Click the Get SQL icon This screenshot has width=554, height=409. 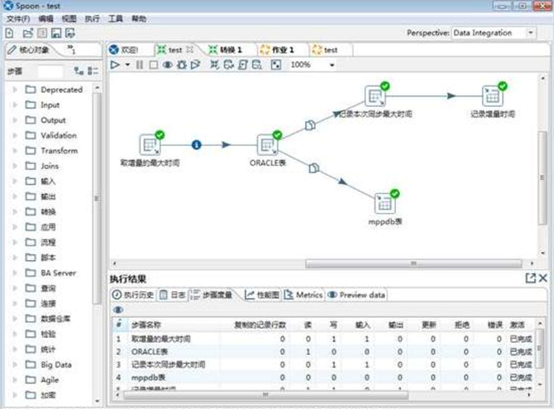click(x=243, y=65)
